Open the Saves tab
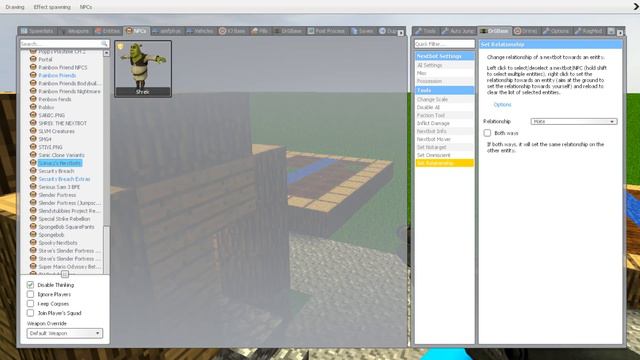The image size is (640, 360). [x=362, y=31]
